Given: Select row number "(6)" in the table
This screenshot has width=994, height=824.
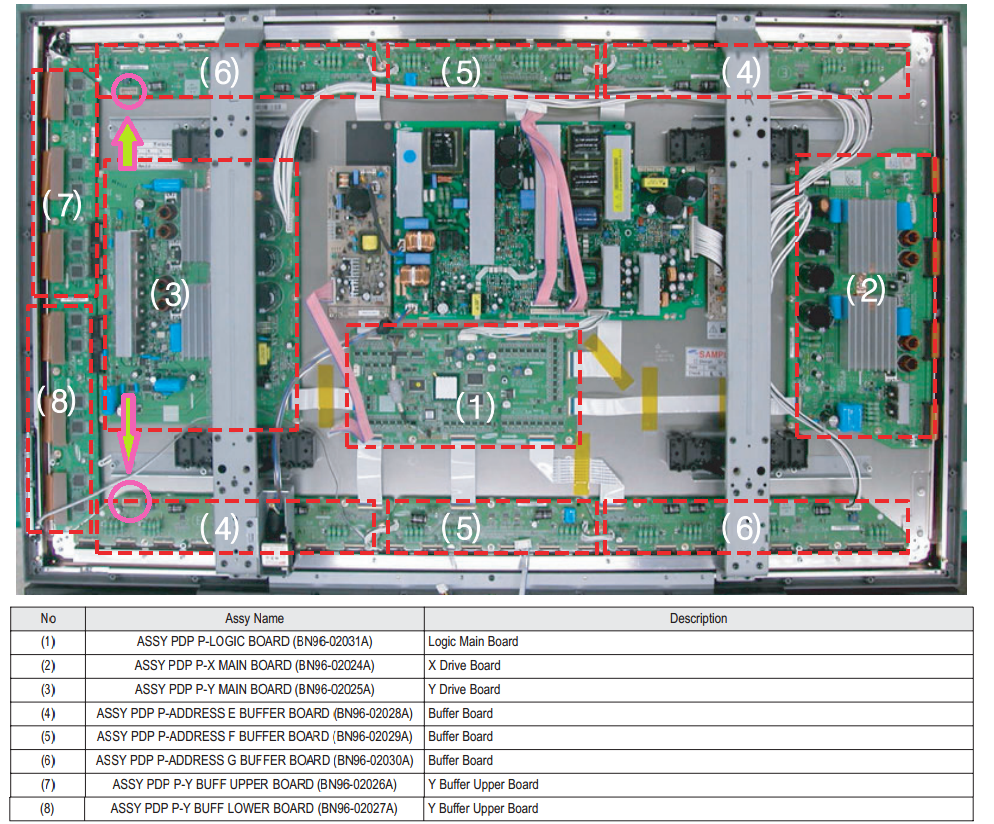Looking at the screenshot, I should (x=48, y=761).
